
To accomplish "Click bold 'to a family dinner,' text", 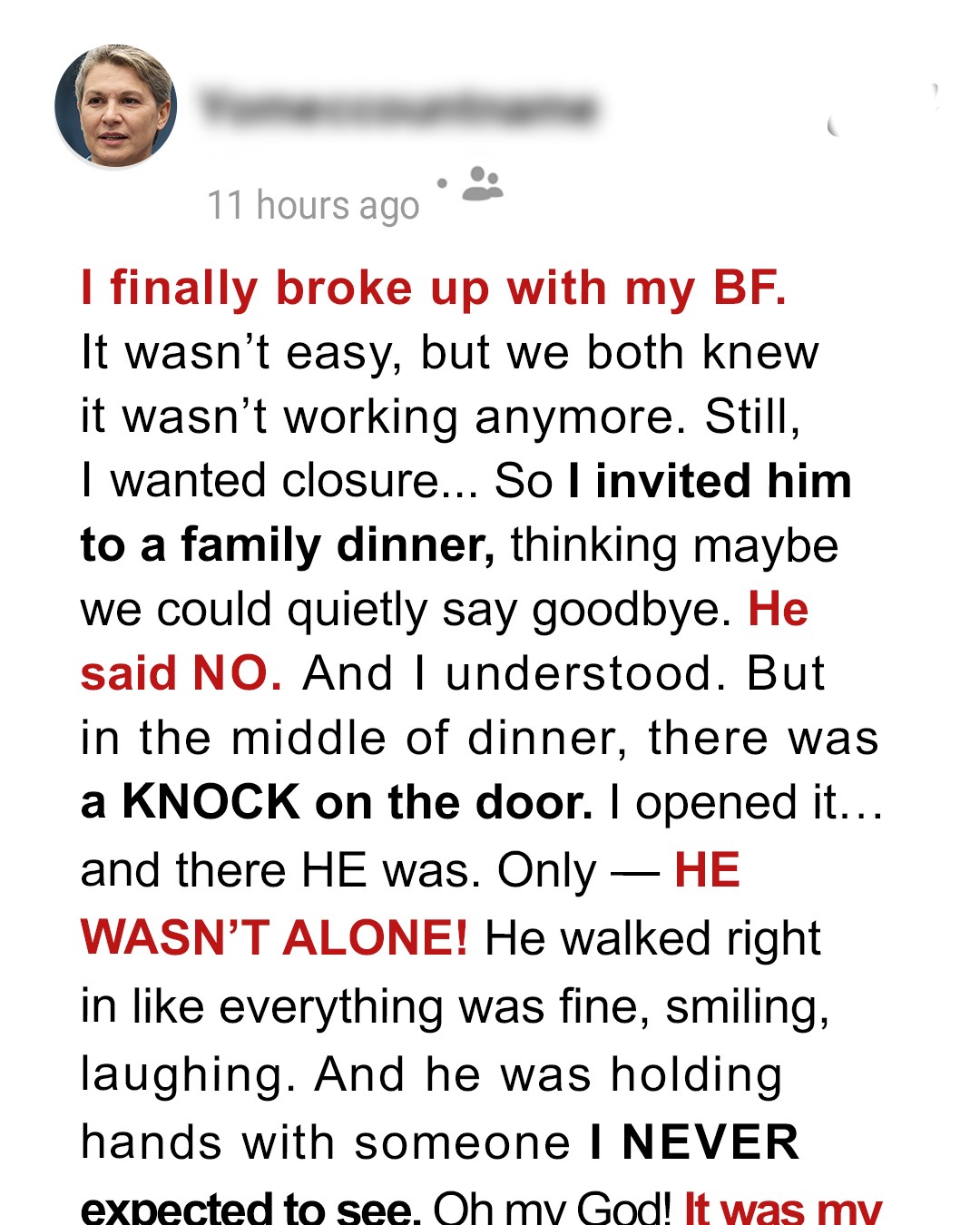I will click(x=288, y=545).
